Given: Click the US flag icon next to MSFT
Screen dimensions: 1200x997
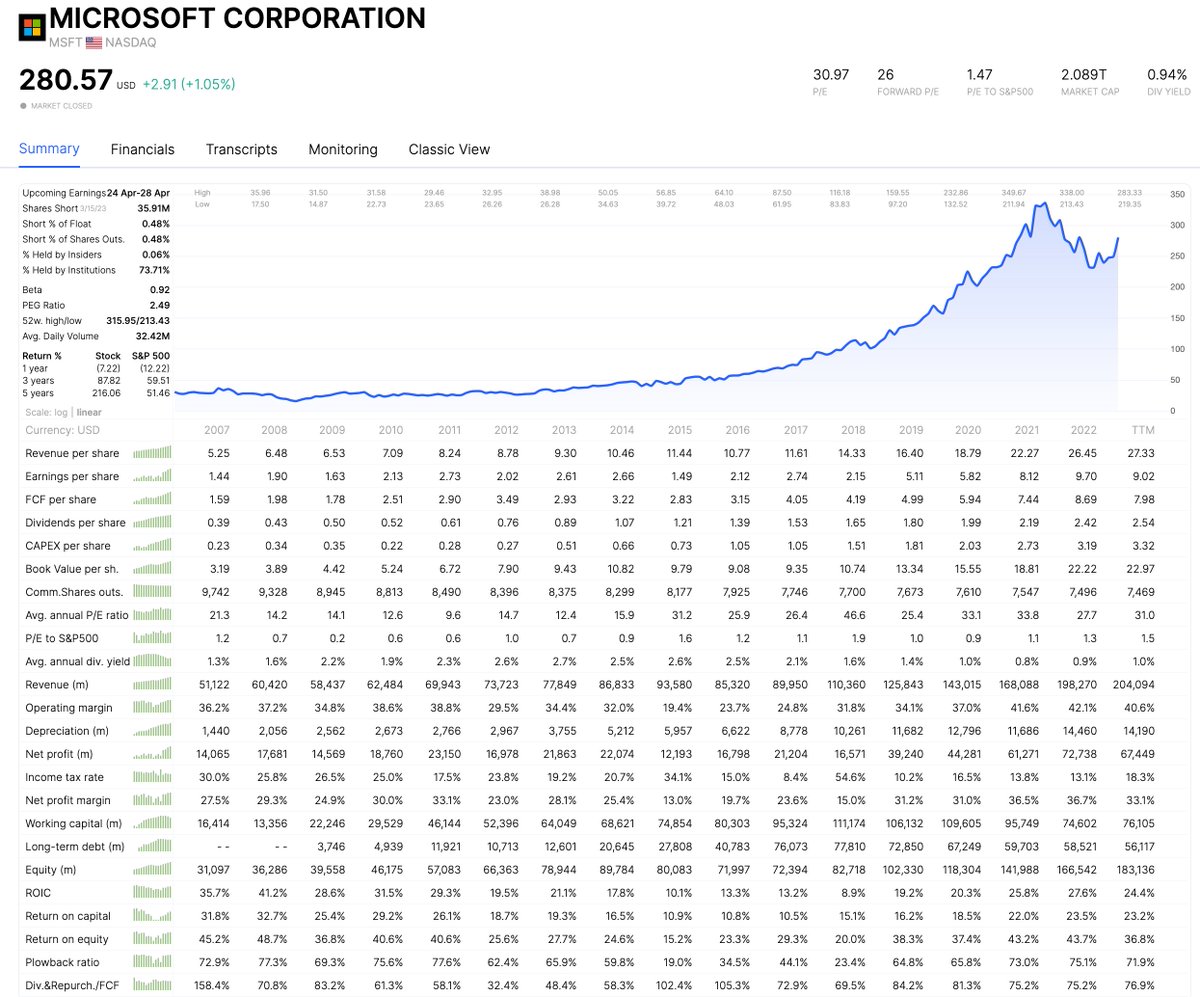Looking at the screenshot, I should click(94, 43).
